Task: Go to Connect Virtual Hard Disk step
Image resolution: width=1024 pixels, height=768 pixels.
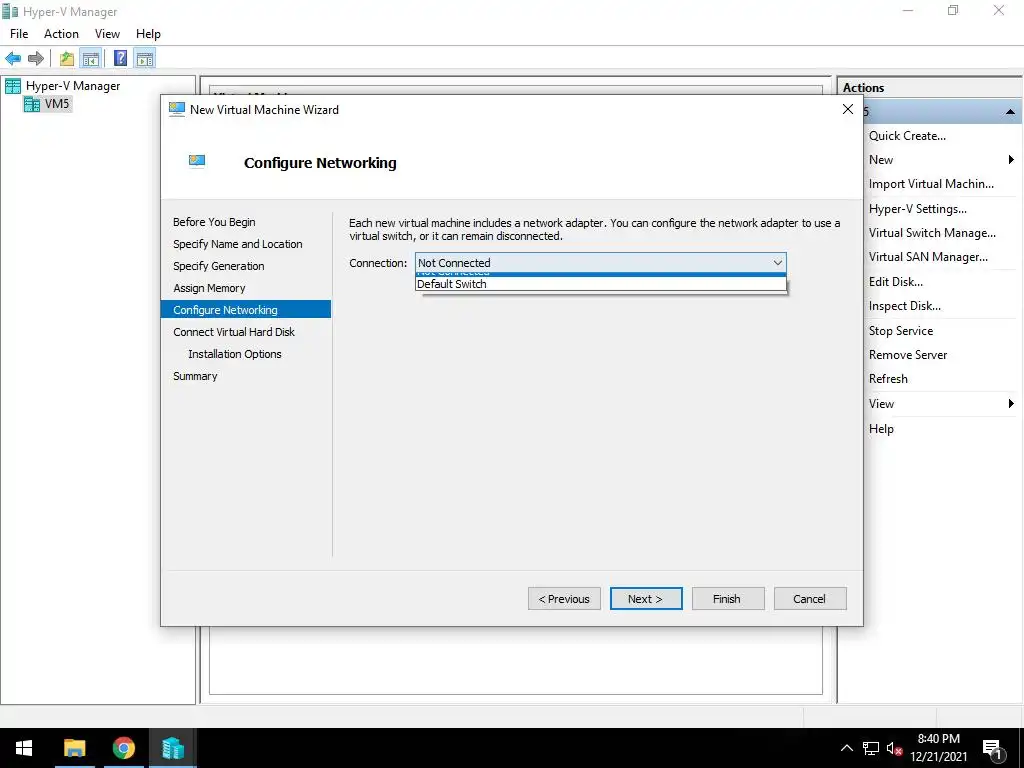Action: tap(234, 332)
